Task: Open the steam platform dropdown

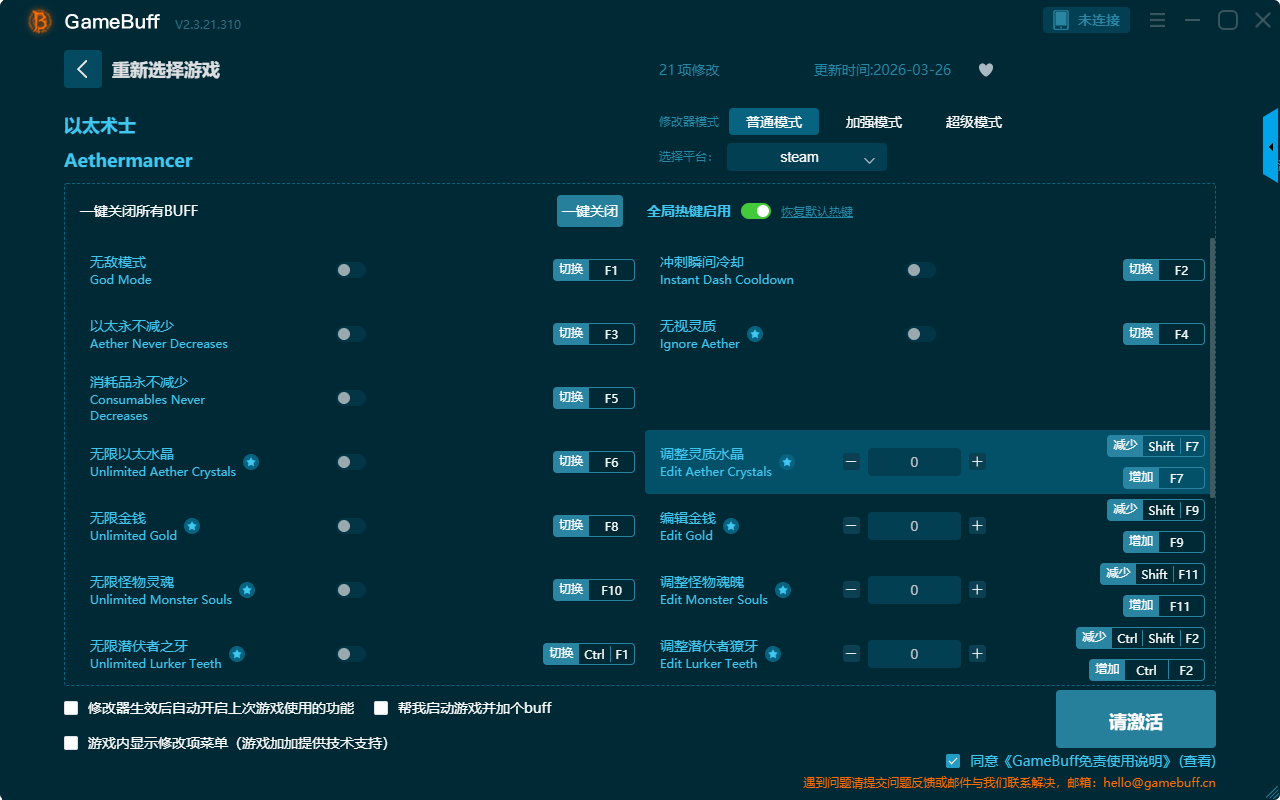Action: [806, 157]
